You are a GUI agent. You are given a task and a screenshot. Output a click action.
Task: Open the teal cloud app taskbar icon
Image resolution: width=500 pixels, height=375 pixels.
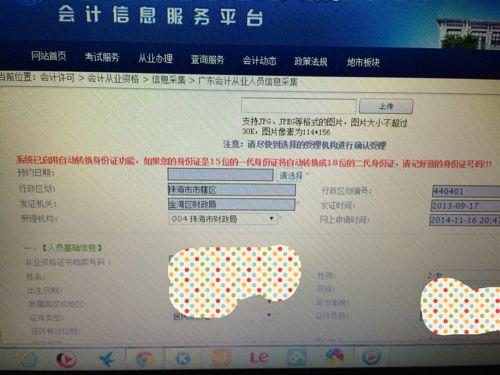tap(297, 357)
